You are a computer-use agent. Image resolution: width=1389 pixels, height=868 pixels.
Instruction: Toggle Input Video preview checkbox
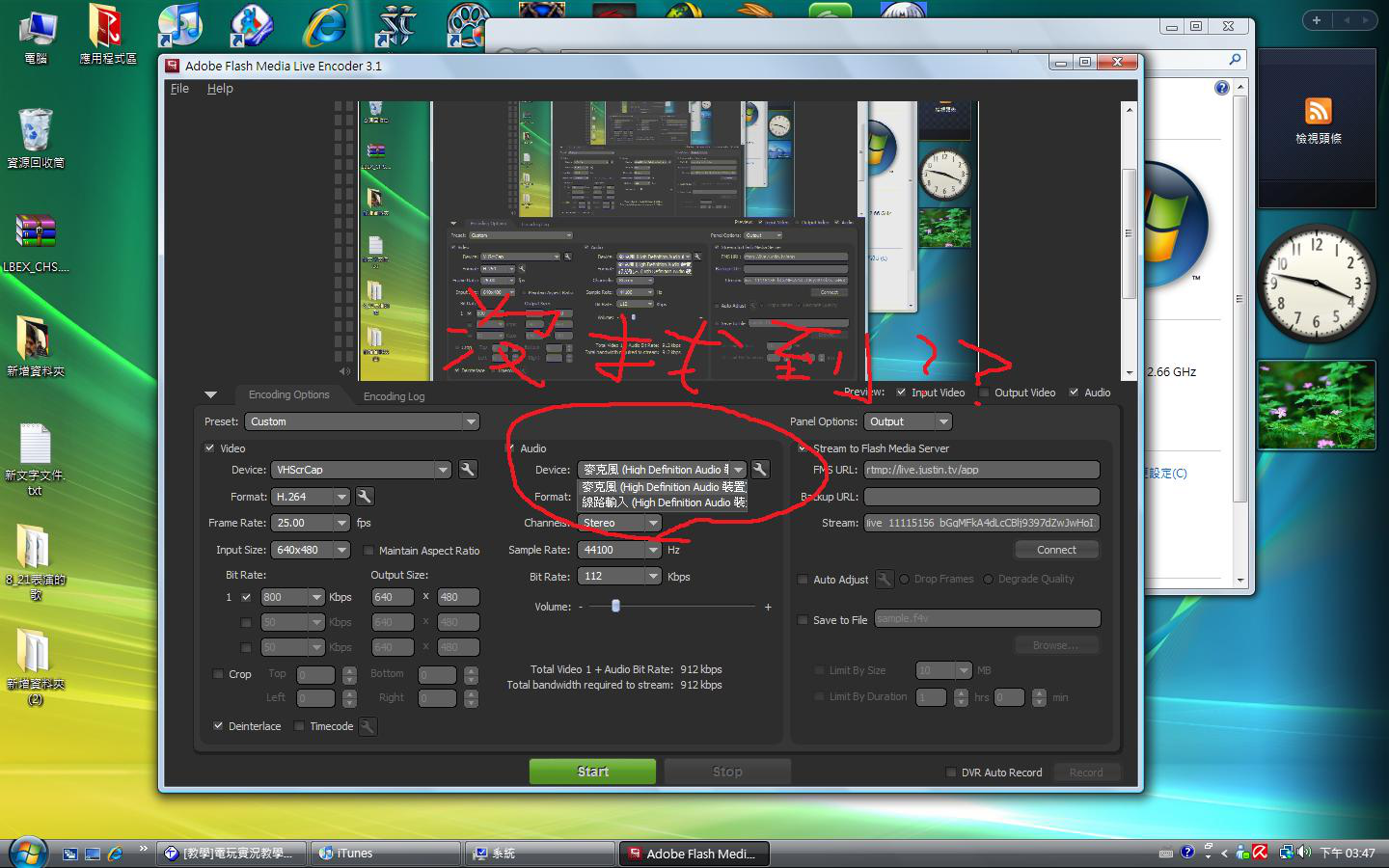pos(901,393)
